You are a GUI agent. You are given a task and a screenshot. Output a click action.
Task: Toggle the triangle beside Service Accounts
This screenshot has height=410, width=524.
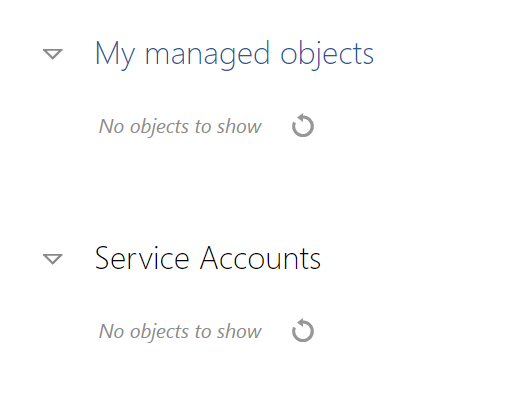pyautogui.click(x=53, y=259)
